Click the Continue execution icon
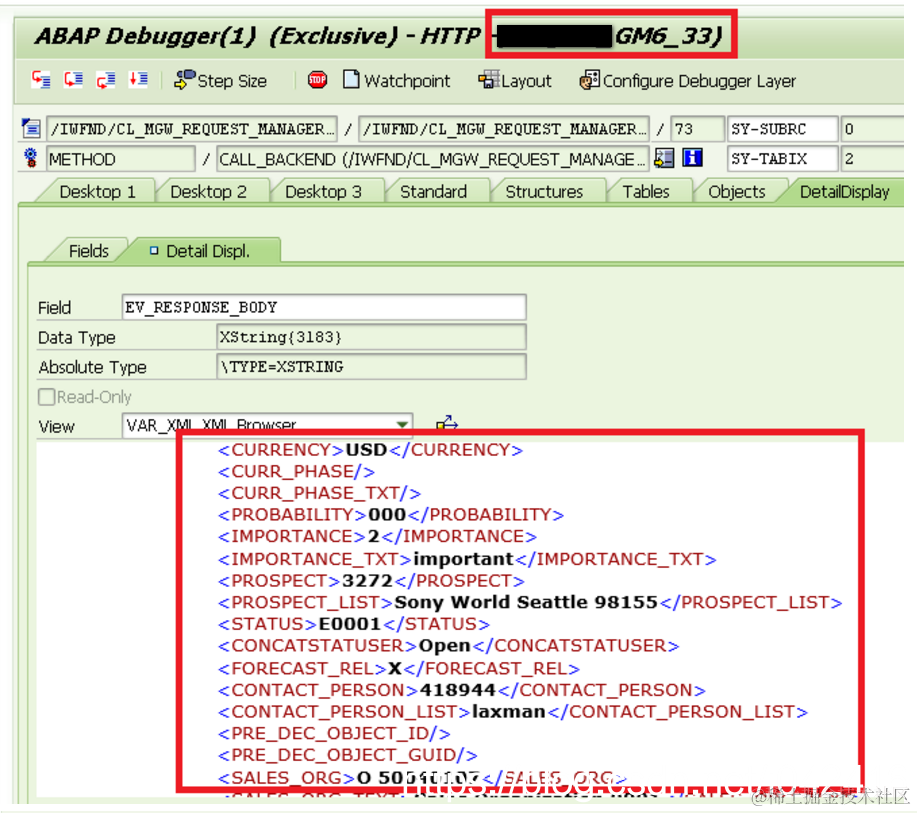 [138, 80]
